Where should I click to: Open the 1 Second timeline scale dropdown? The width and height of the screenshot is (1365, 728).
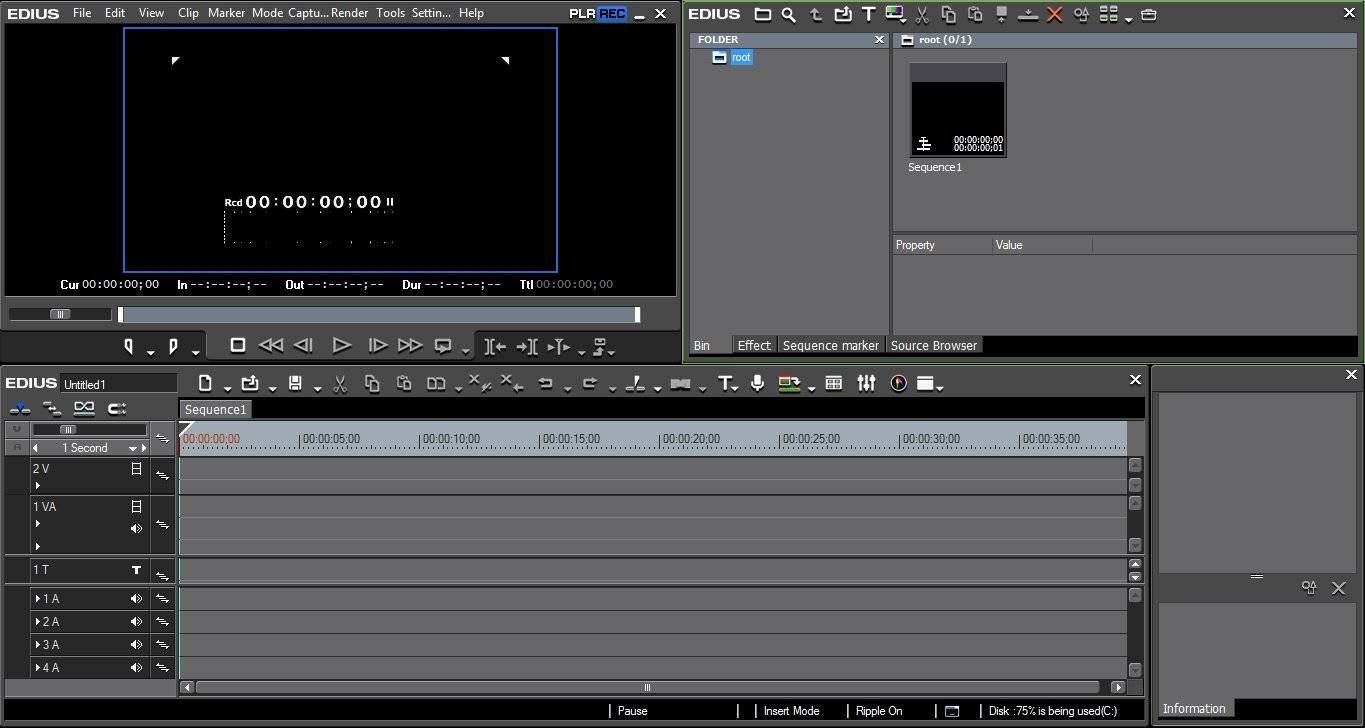132,448
